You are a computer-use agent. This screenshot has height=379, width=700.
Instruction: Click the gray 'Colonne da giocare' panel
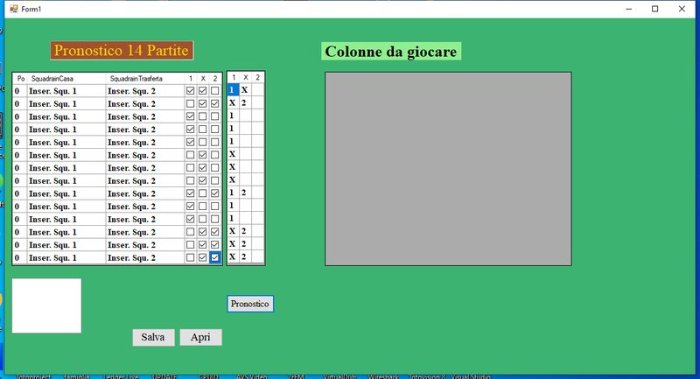point(448,169)
